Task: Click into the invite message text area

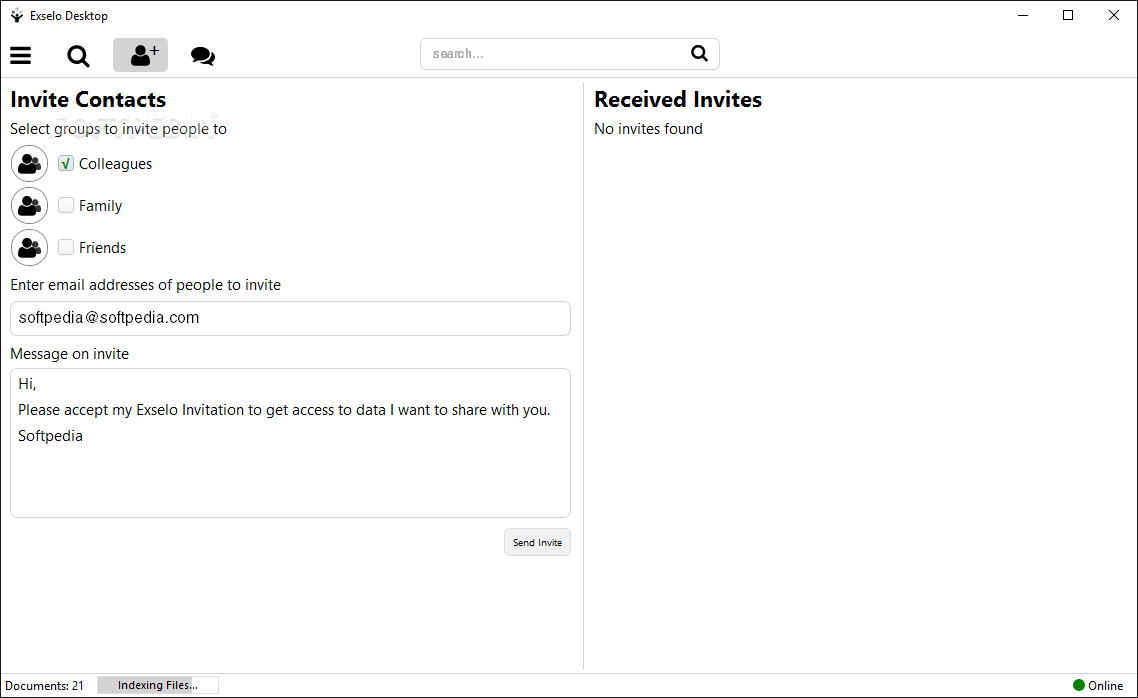Action: click(290, 443)
